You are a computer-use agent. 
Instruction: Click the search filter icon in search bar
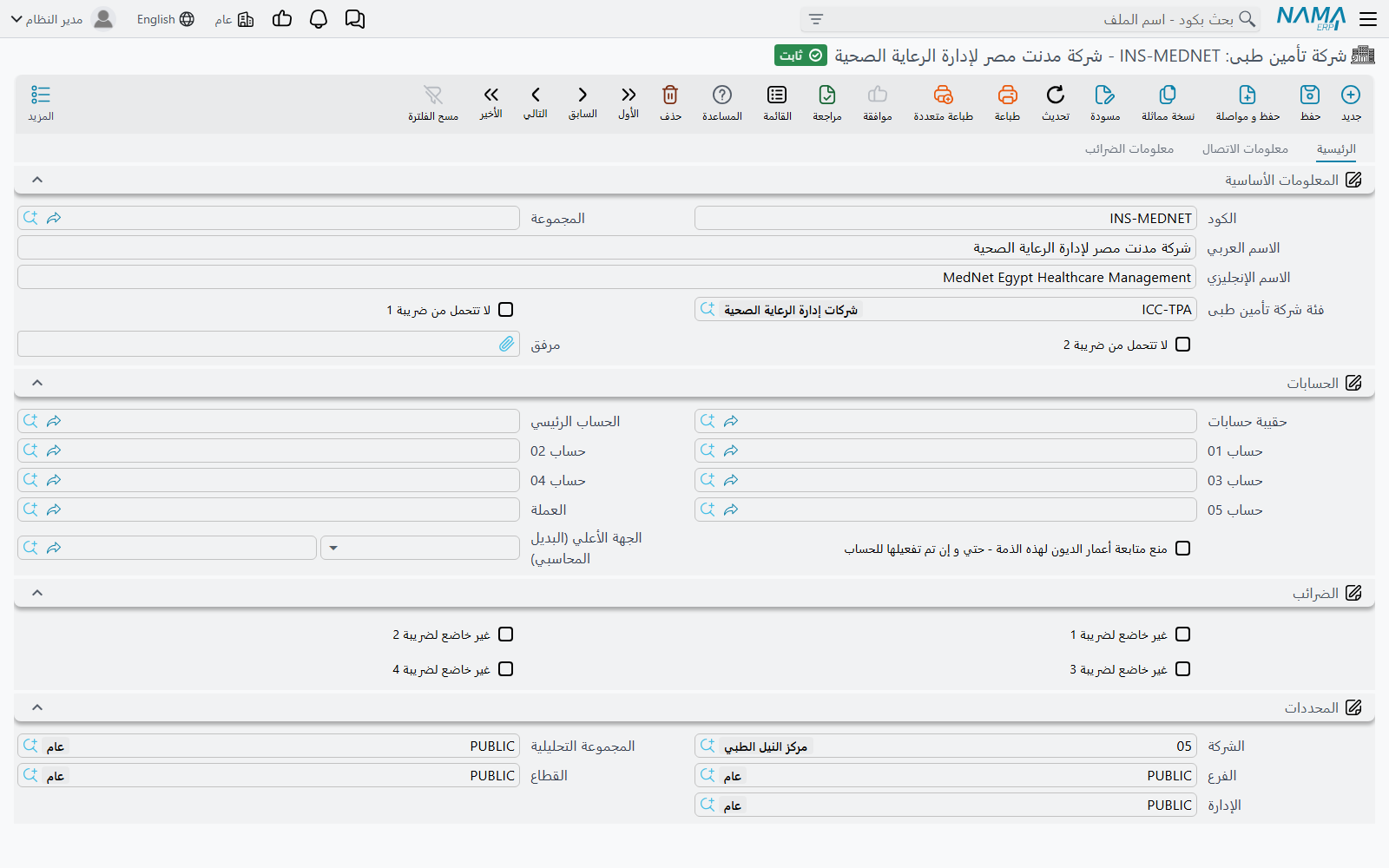pos(816,19)
